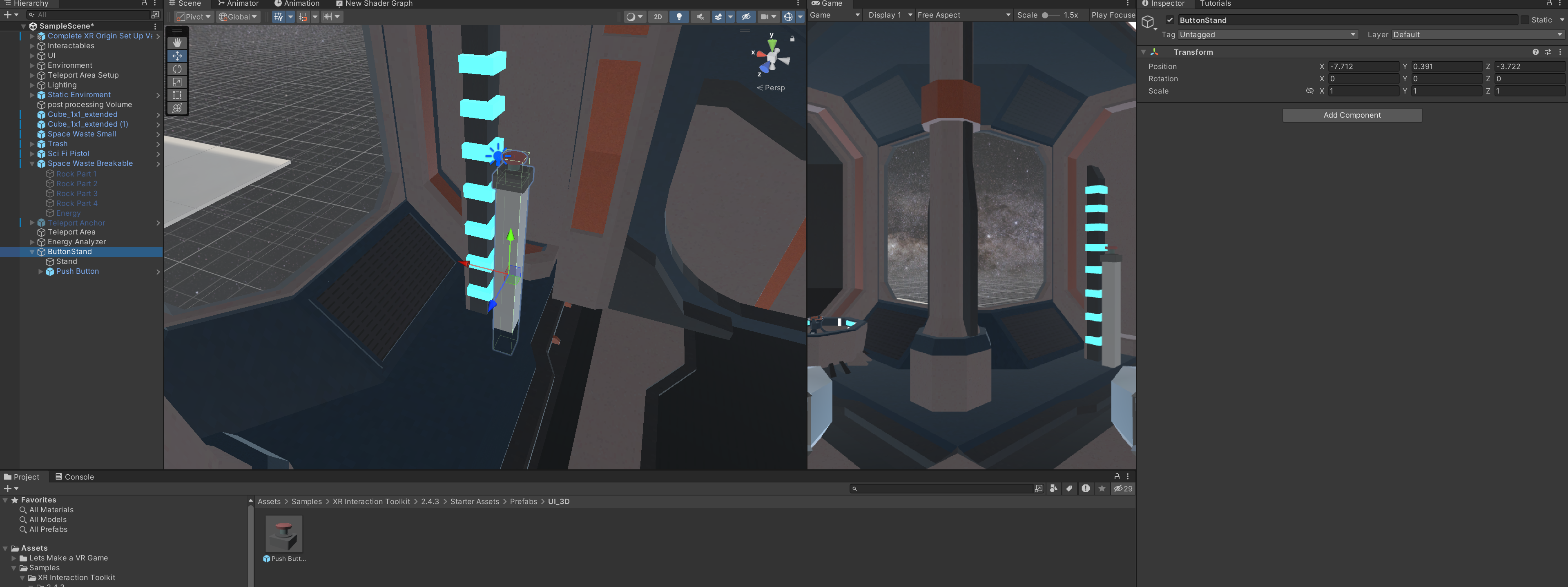This screenshot has height=587, width=1568.
Task: Select the Hand view tool
Action: [x=177, y=42]
